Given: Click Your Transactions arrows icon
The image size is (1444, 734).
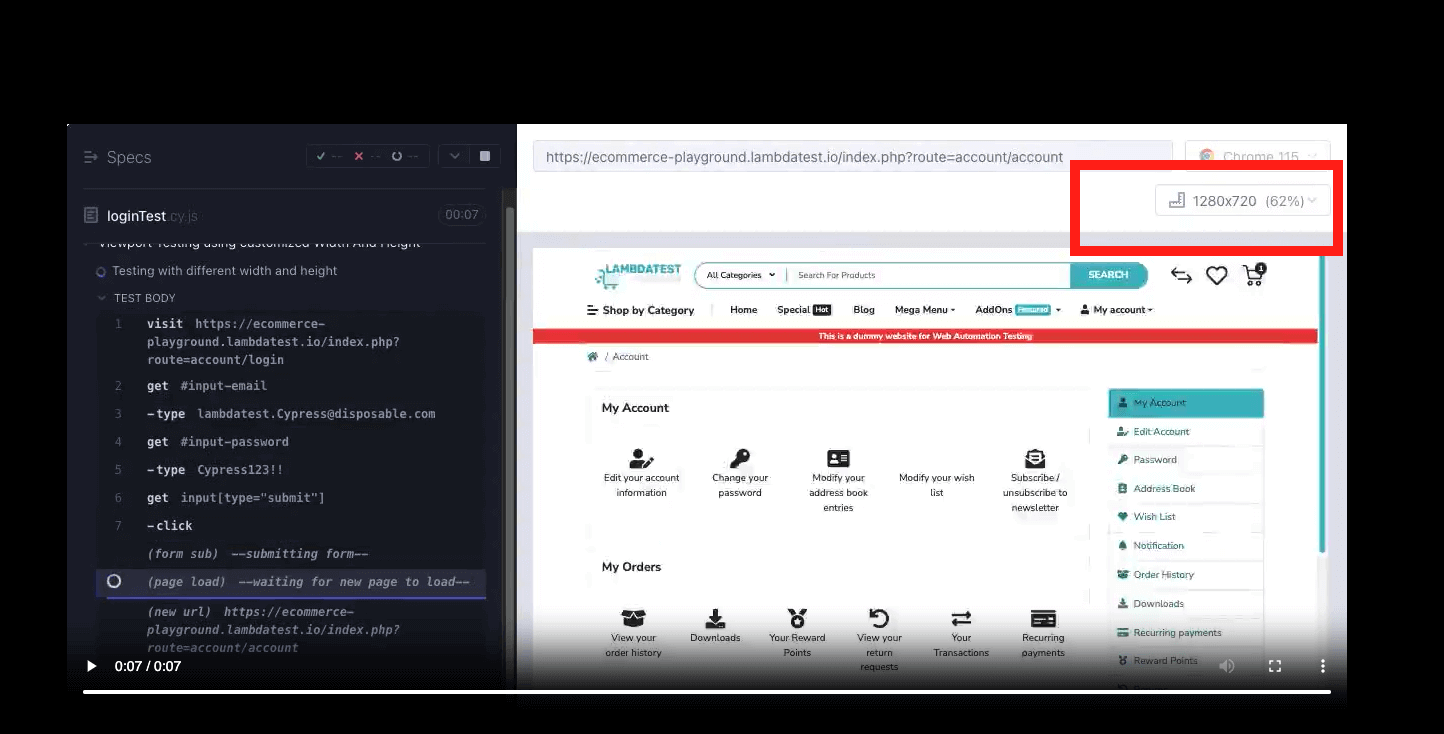Looking at the screenshot, I should coord(961,618).
